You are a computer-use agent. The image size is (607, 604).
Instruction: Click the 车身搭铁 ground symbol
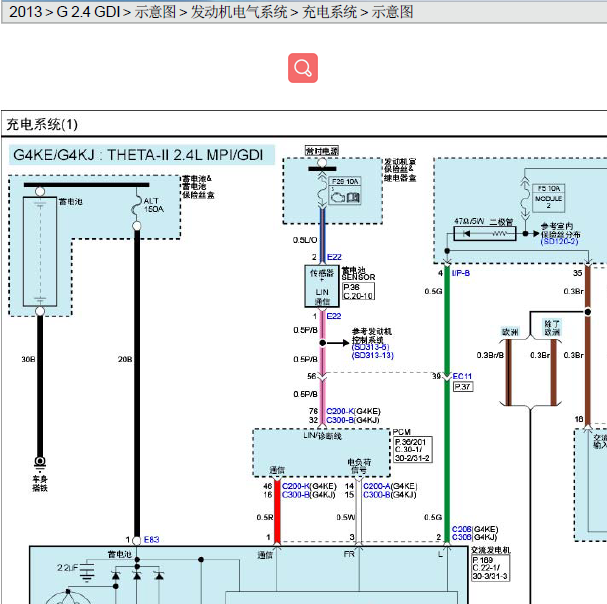(x=40, y=462)
